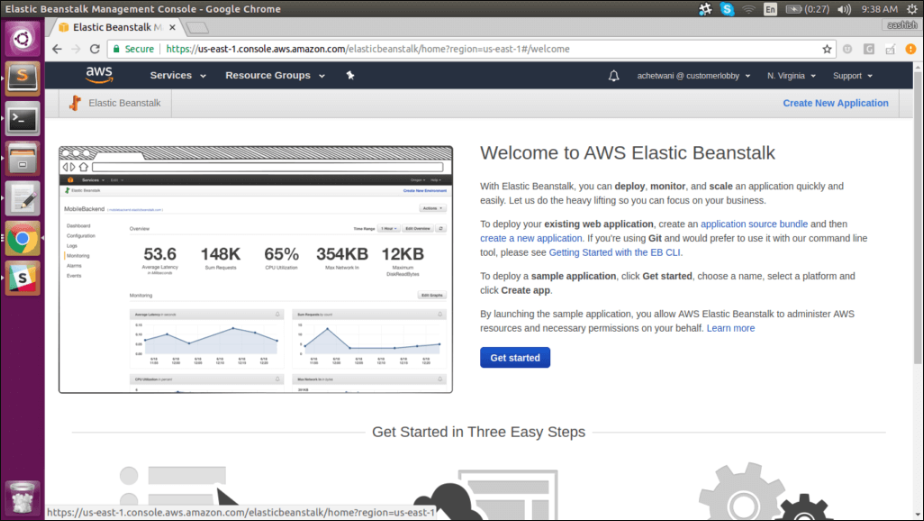Open Sublime Text from the launcher

[22, 78]
